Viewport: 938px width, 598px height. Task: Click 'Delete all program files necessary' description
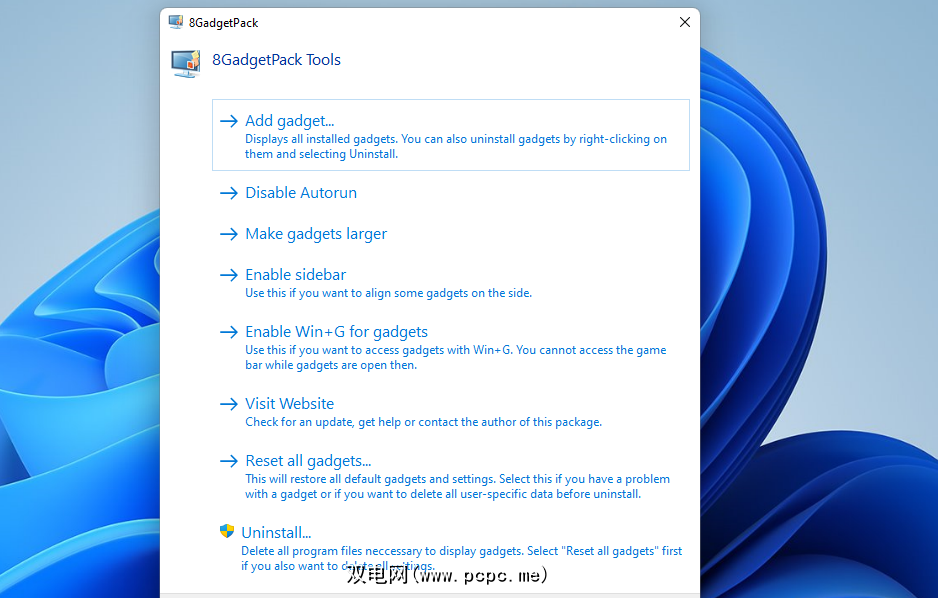[461, 558]
